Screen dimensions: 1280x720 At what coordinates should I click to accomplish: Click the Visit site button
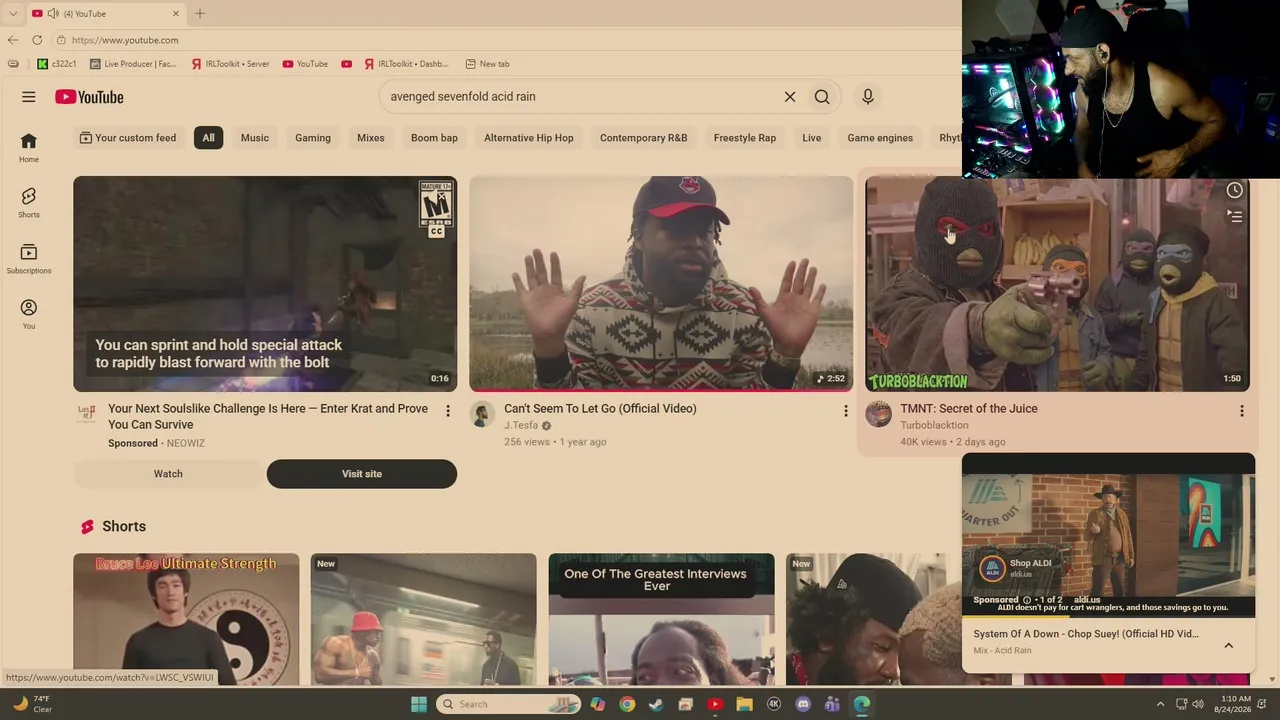pos(362,474)
